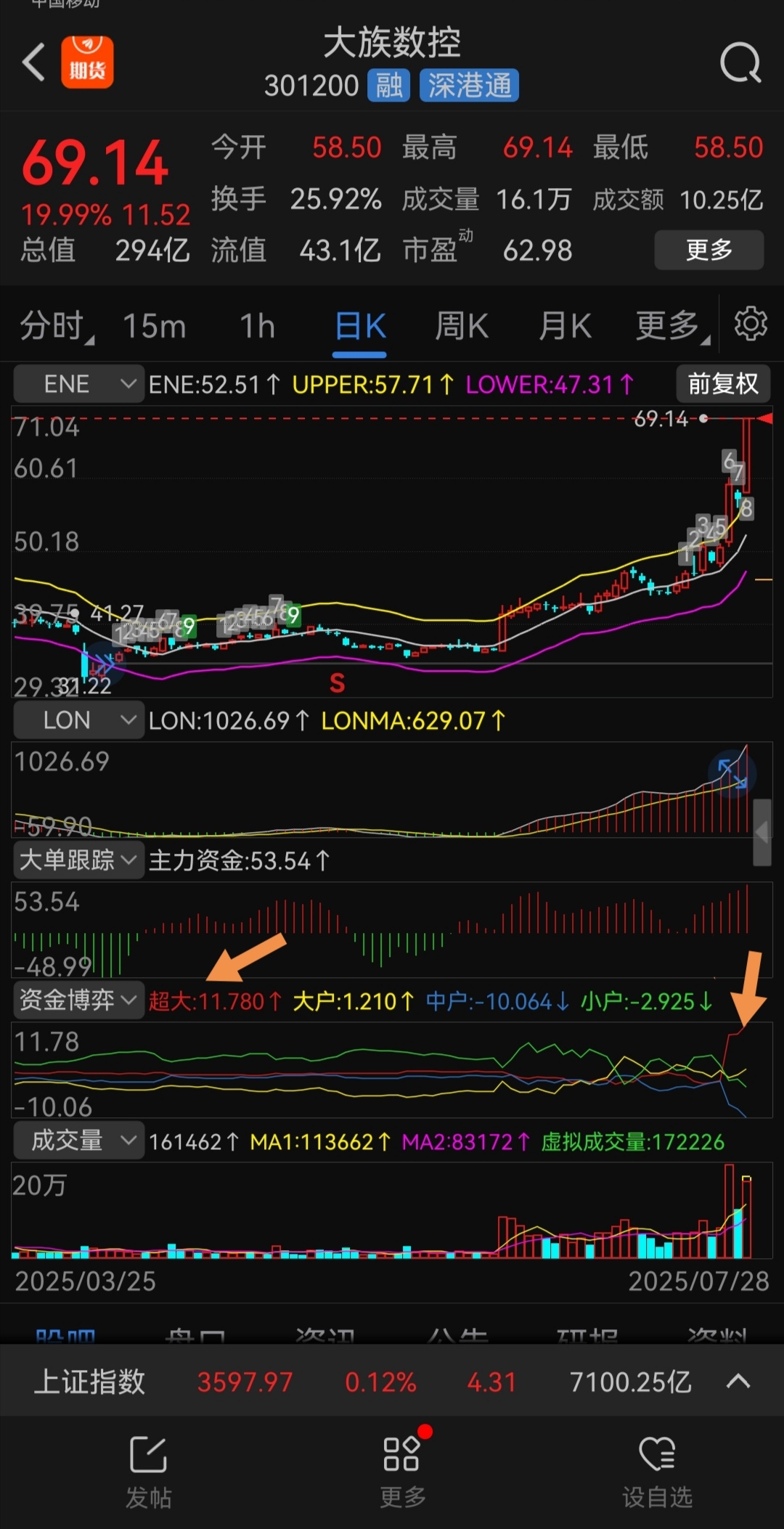This screenshot has height=1529, width=784.
Task: Switch to the 周K weekly tab
Action: [462, 326]
